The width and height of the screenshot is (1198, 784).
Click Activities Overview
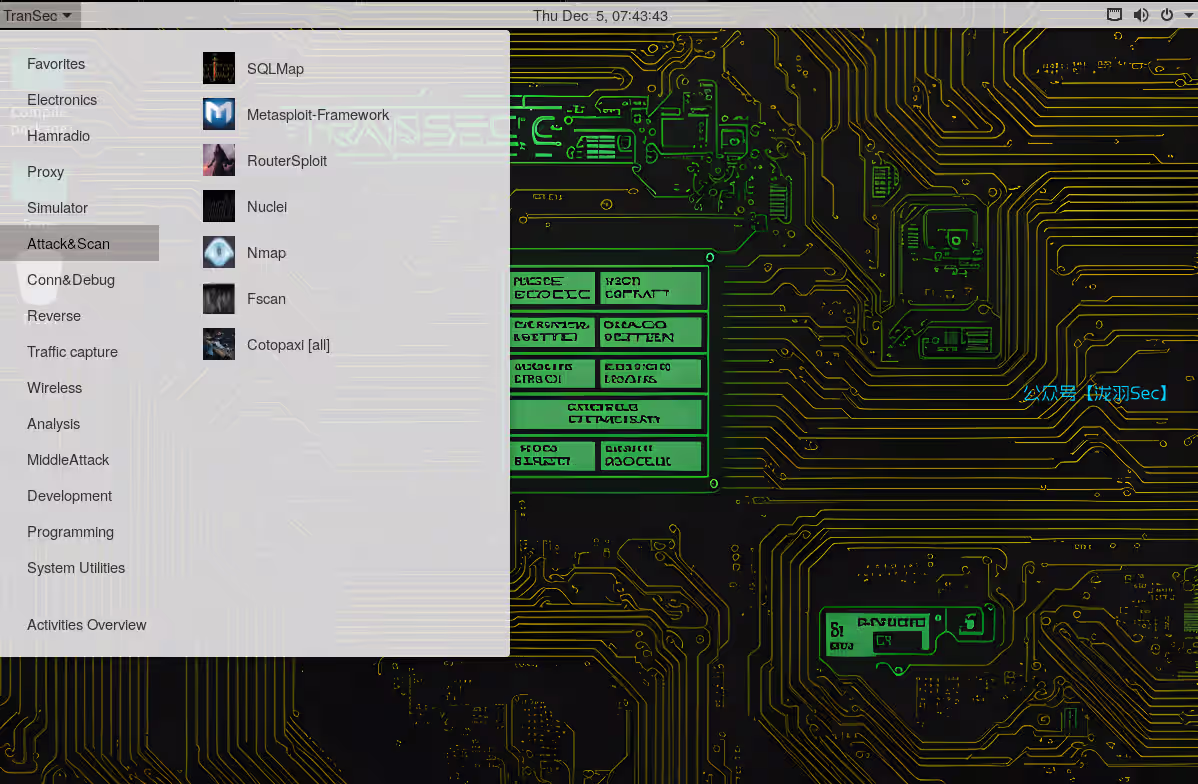pos(87,625)
